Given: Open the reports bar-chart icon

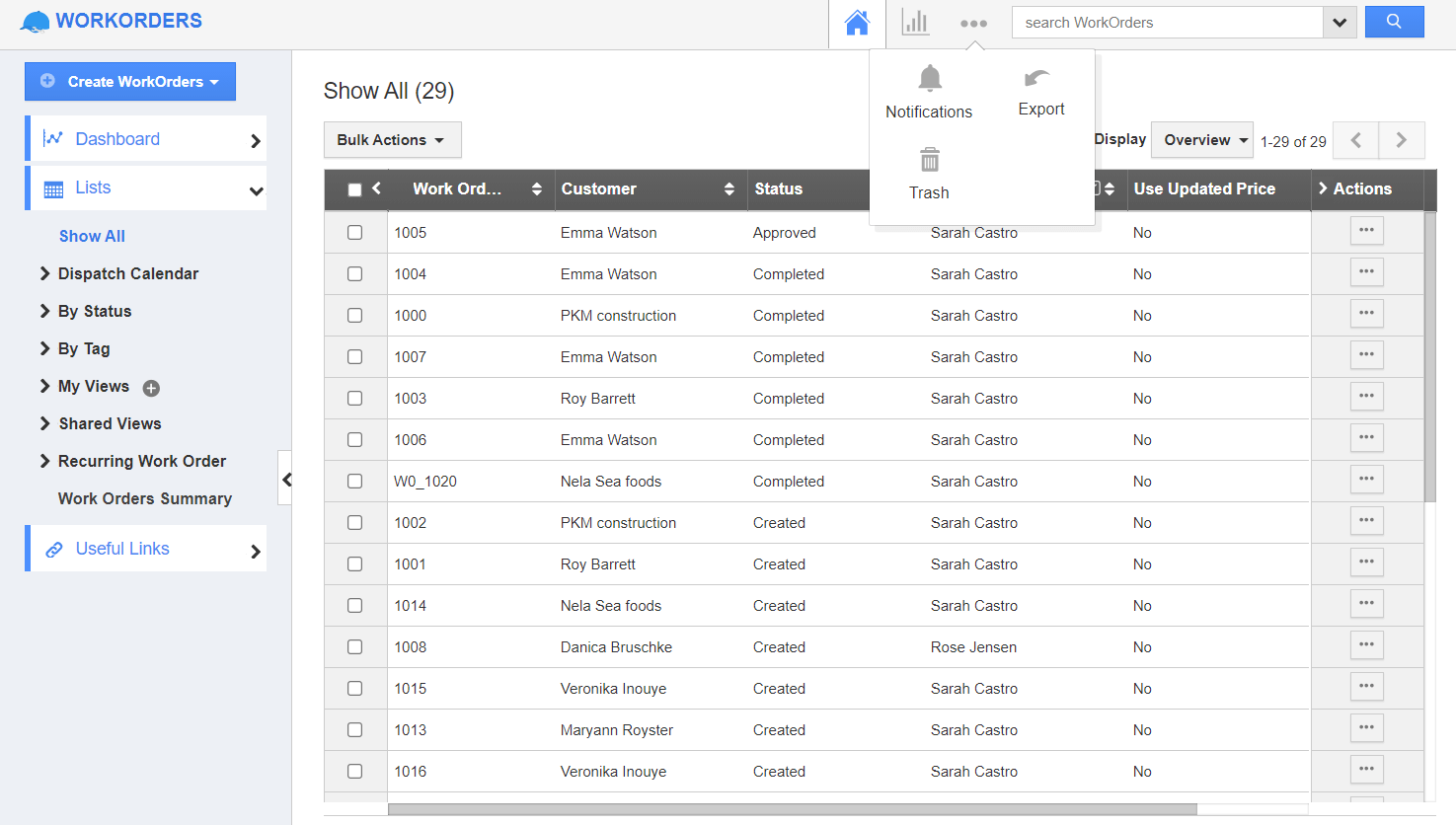Looking at the screenshot, I should pyautogui.click(x=915, y=22).
